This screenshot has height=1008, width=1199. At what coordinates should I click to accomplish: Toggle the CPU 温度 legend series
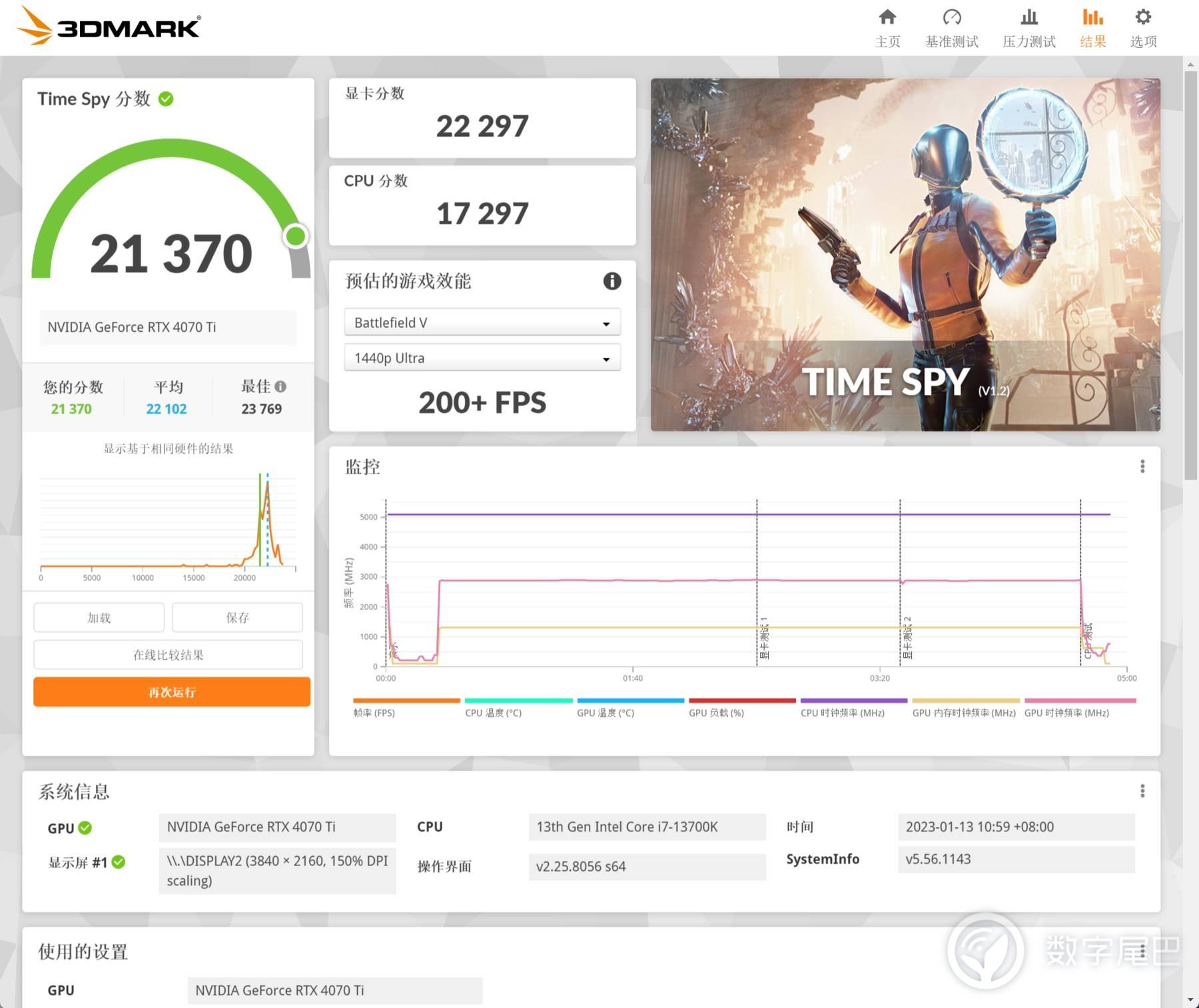click(x=518, y=708)
